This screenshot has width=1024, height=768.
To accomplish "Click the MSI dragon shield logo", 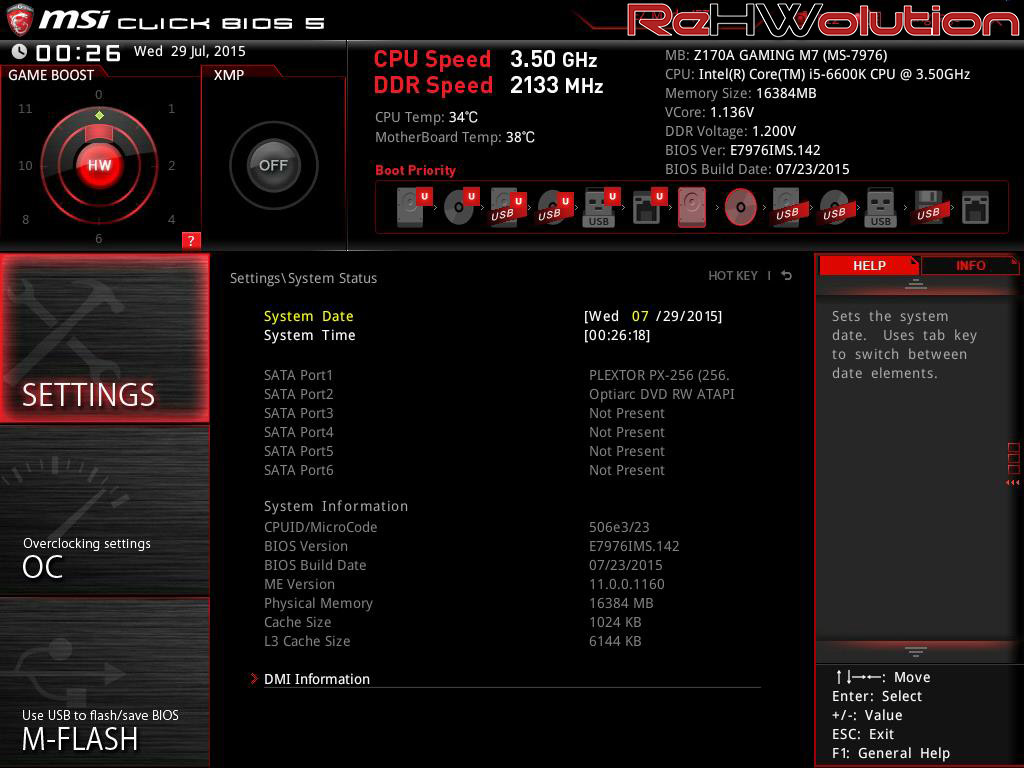I will click(20, 19).
